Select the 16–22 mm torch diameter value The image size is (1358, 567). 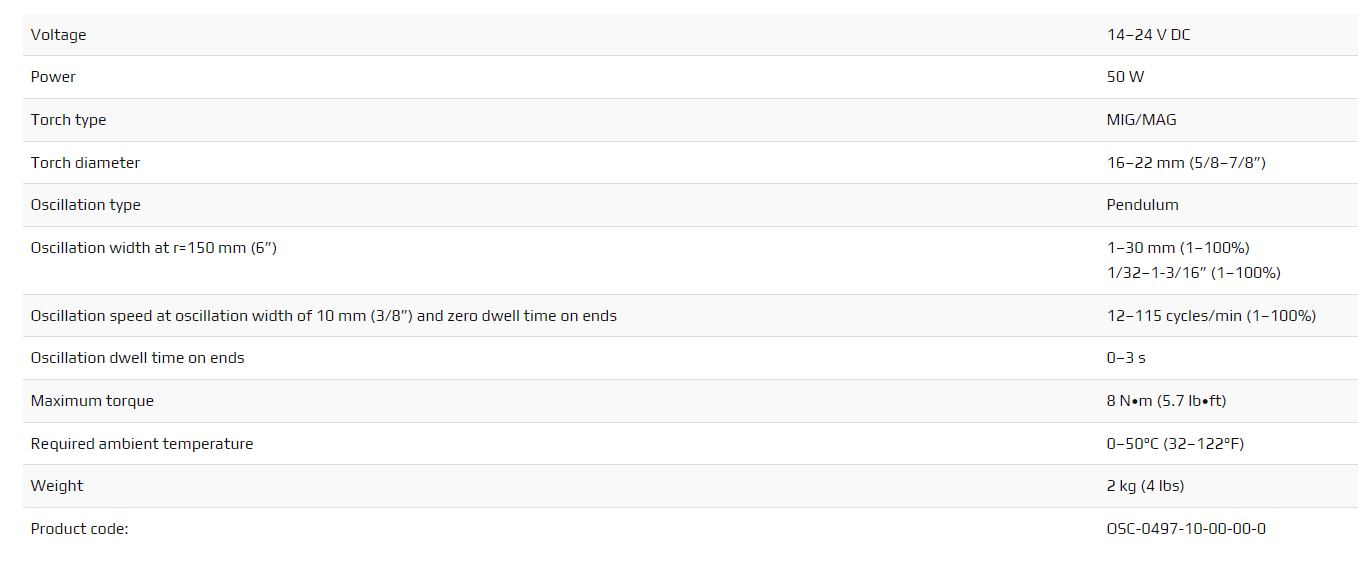pyautogui.click(x=1186, y=163)
